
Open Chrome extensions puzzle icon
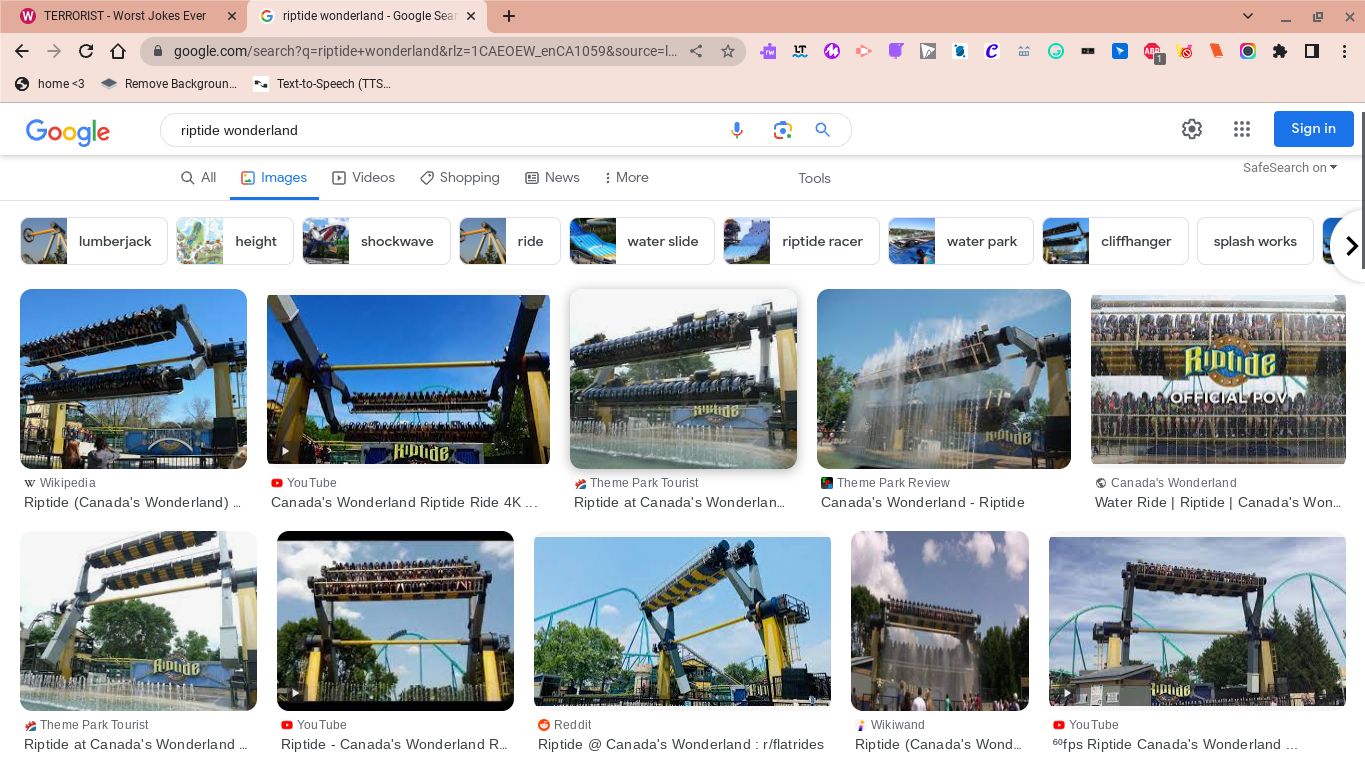1280,51
